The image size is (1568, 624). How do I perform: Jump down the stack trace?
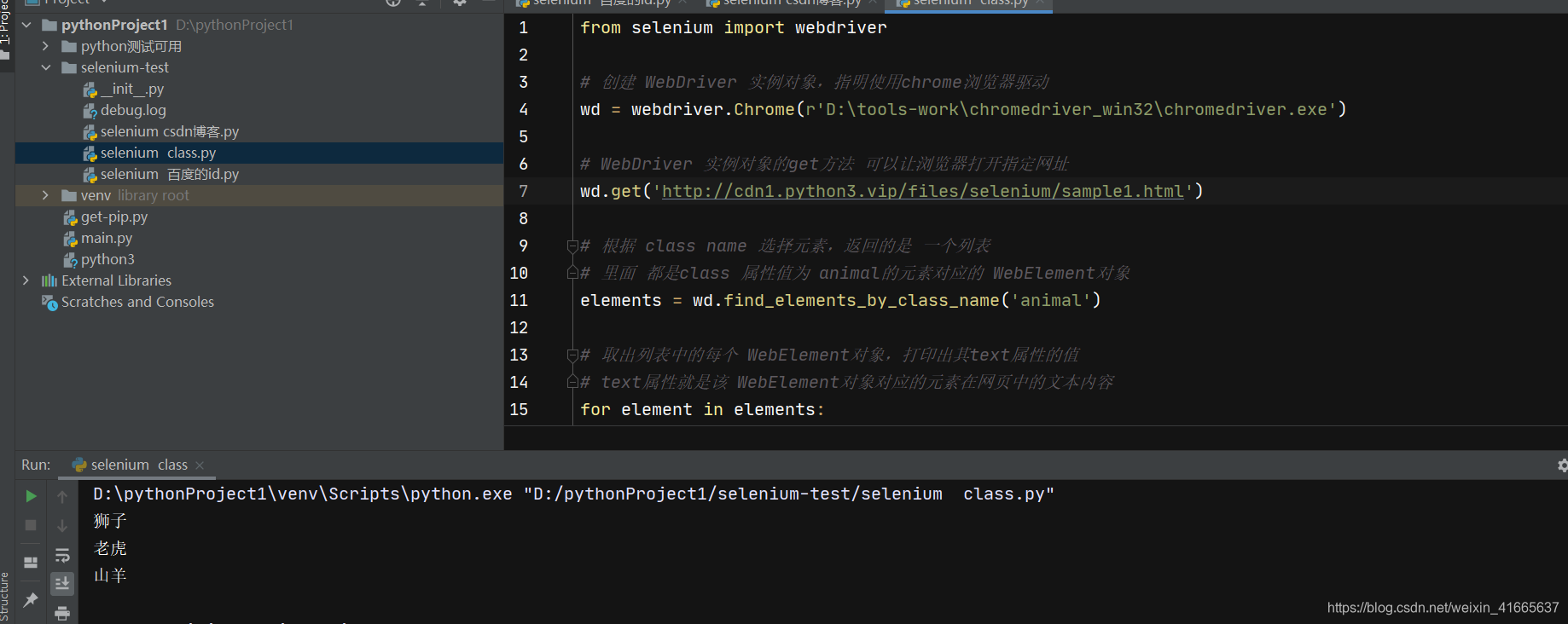pos(62,525)
